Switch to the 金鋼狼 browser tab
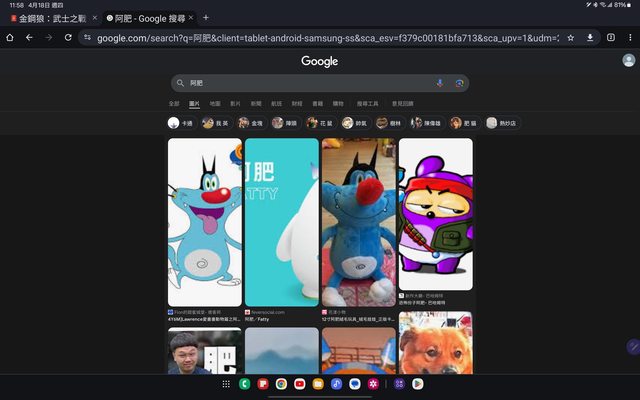Image resolution: width=640 pixels, height=400 pixels. pyautogui.click(x=50, y=18)
